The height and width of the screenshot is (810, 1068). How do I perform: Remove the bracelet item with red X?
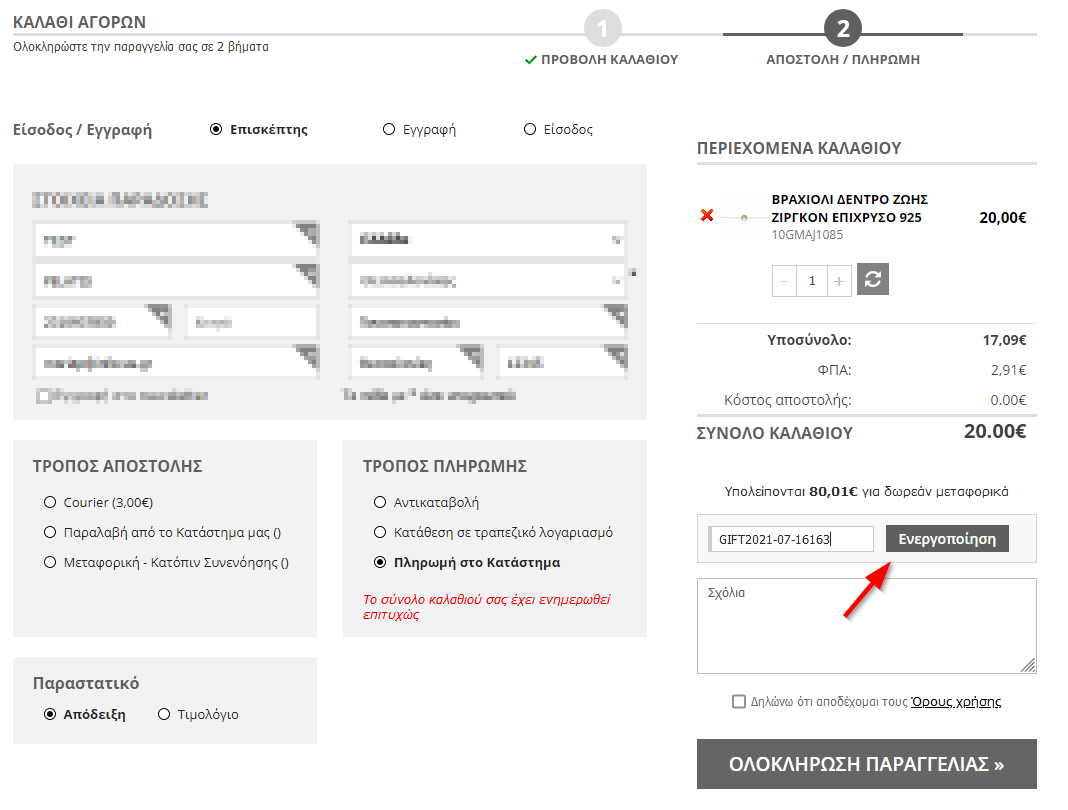click(x=707, y=216)
